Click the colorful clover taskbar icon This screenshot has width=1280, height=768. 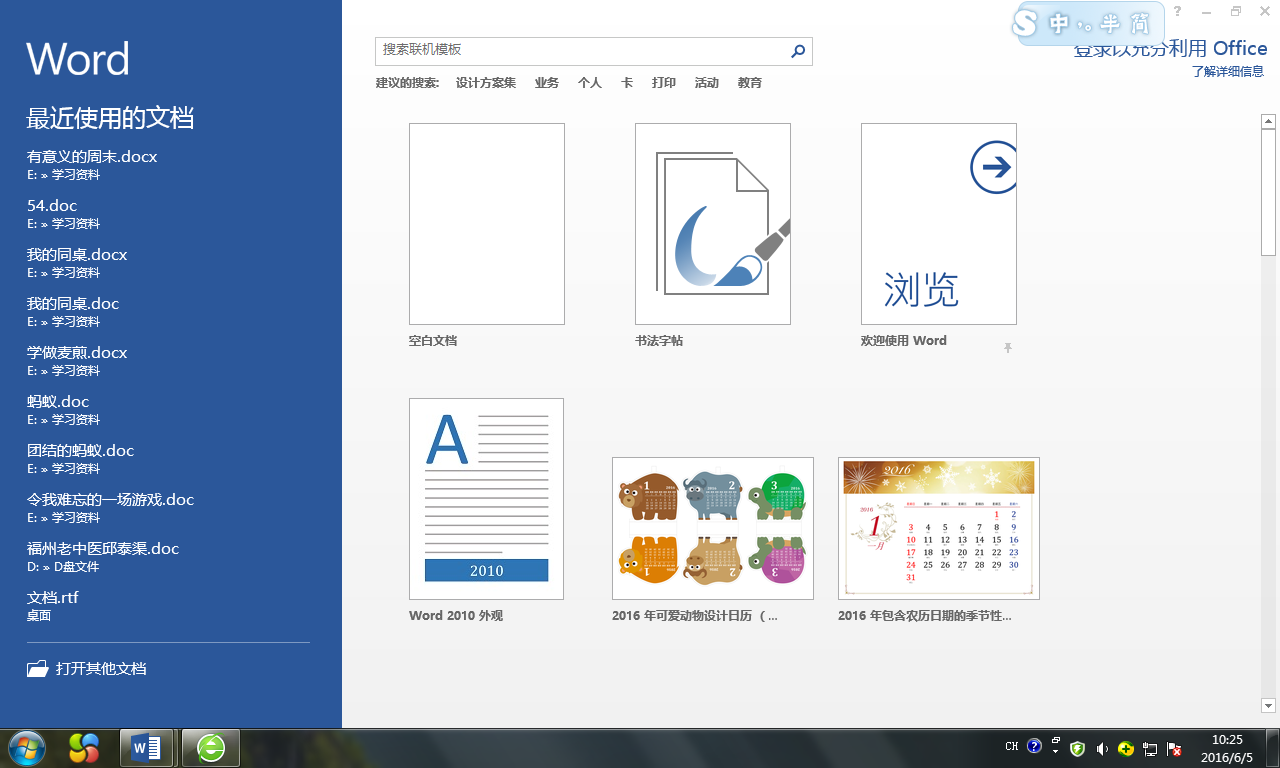pos(84,747)
